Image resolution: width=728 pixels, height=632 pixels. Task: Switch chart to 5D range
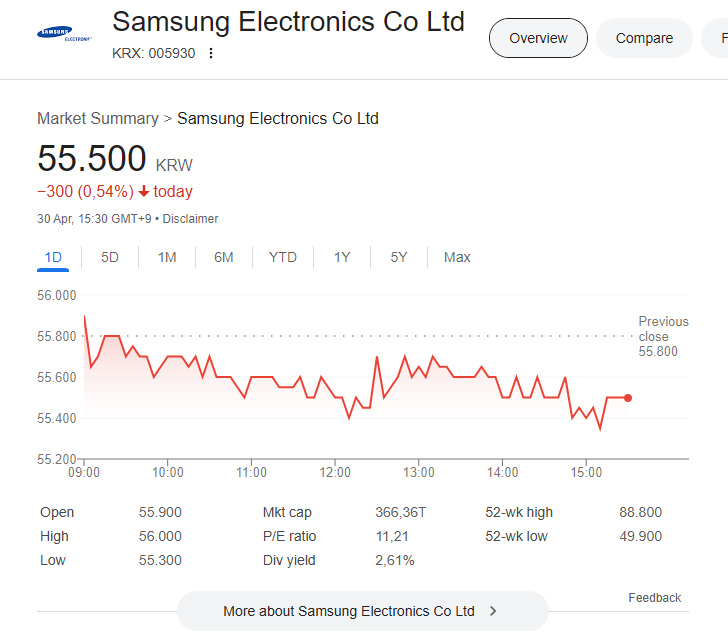point(110,257)
